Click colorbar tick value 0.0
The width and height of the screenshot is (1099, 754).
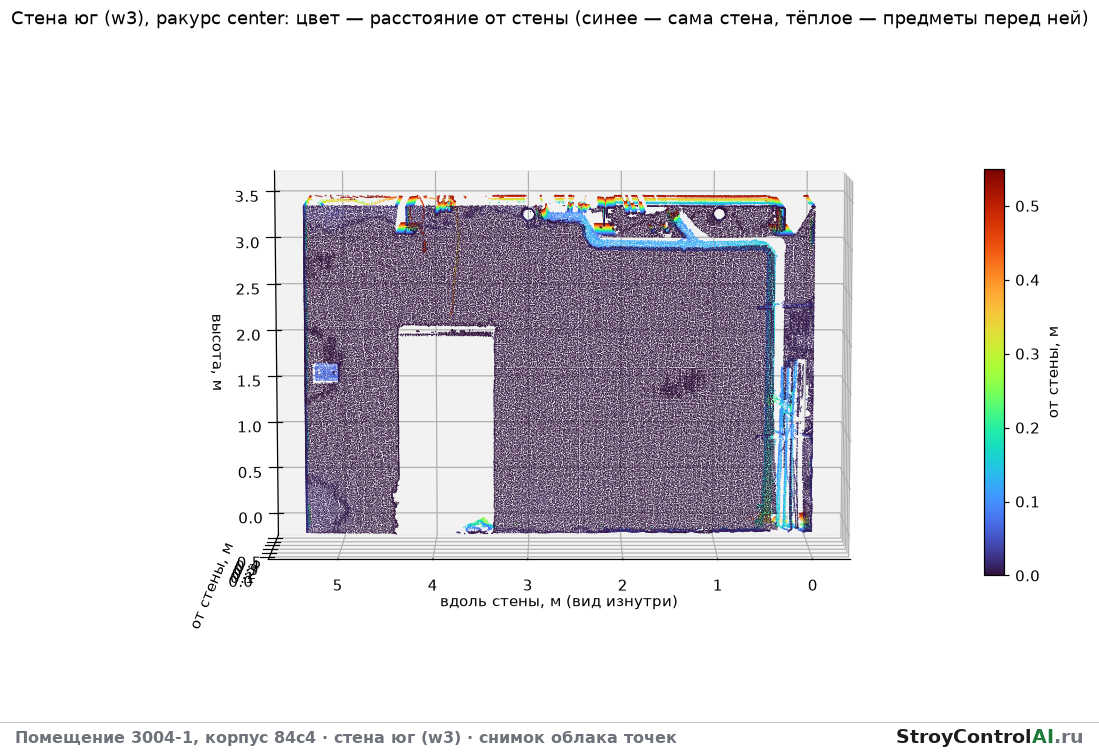coord(1027,576)
